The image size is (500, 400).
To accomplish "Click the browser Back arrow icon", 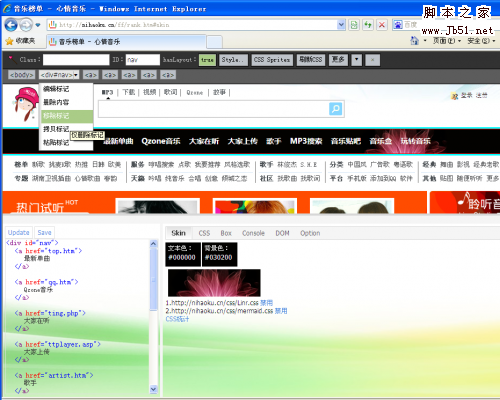I will (x=11, y=25).
